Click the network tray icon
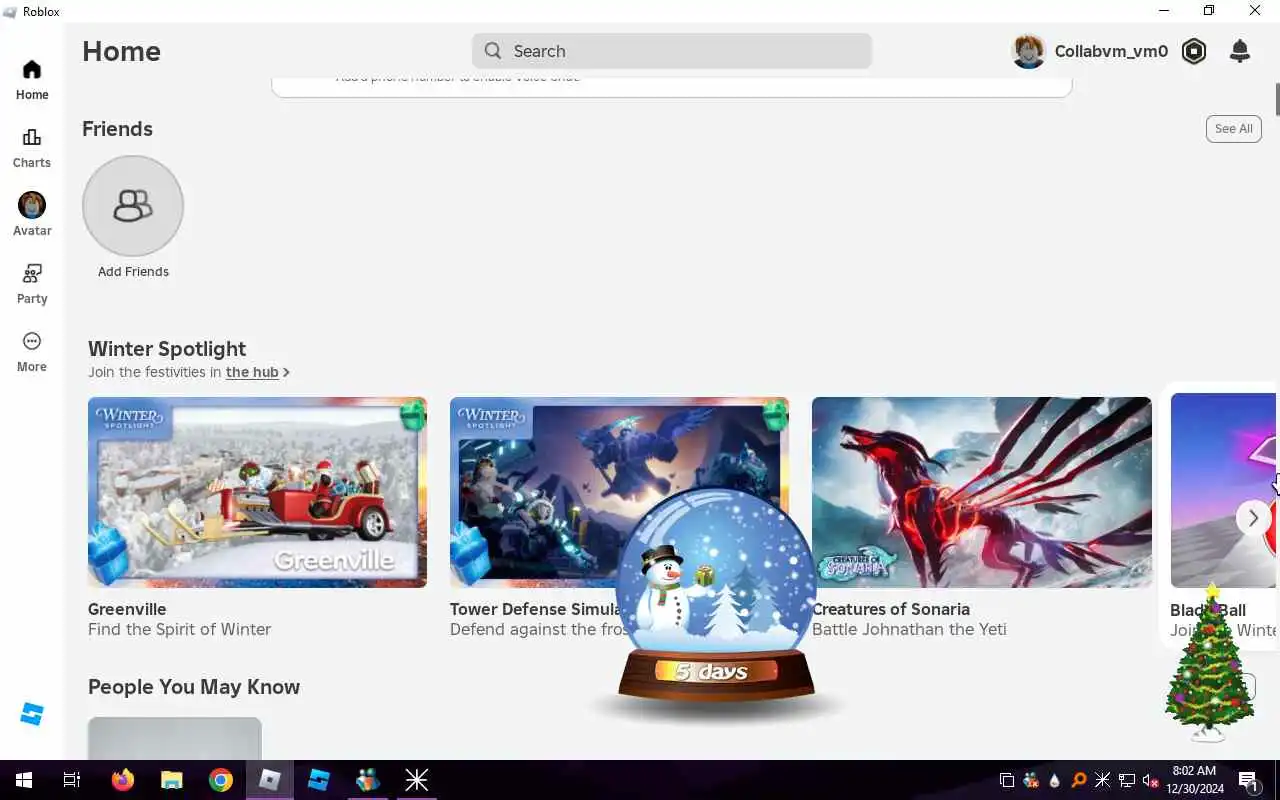Image resolution: width=1280 pixels, height=800 pixels. 1126,780
